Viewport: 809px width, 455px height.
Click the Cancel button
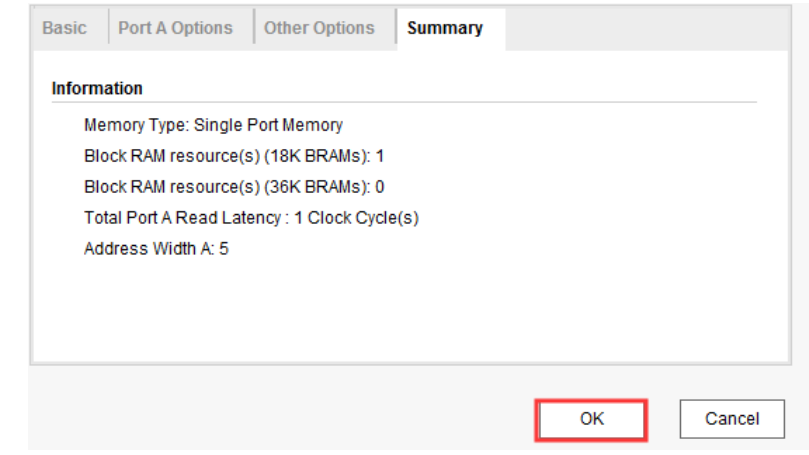pos(732,419)
